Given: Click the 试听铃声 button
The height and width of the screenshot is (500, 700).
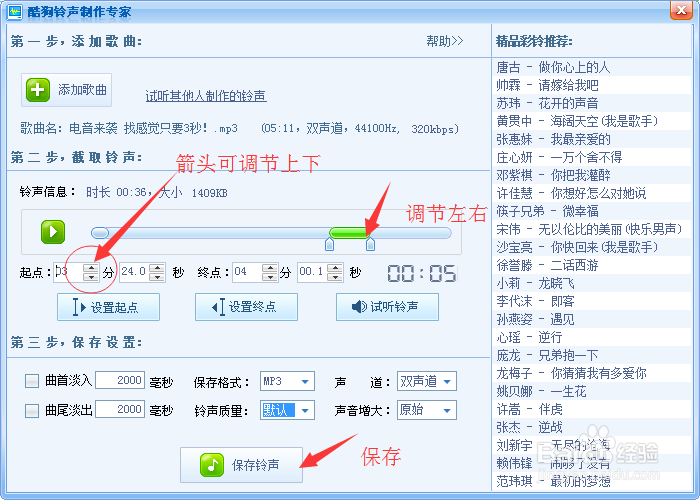Looking at the screenshot, I should pyautogui.click(x=388, y=307).
